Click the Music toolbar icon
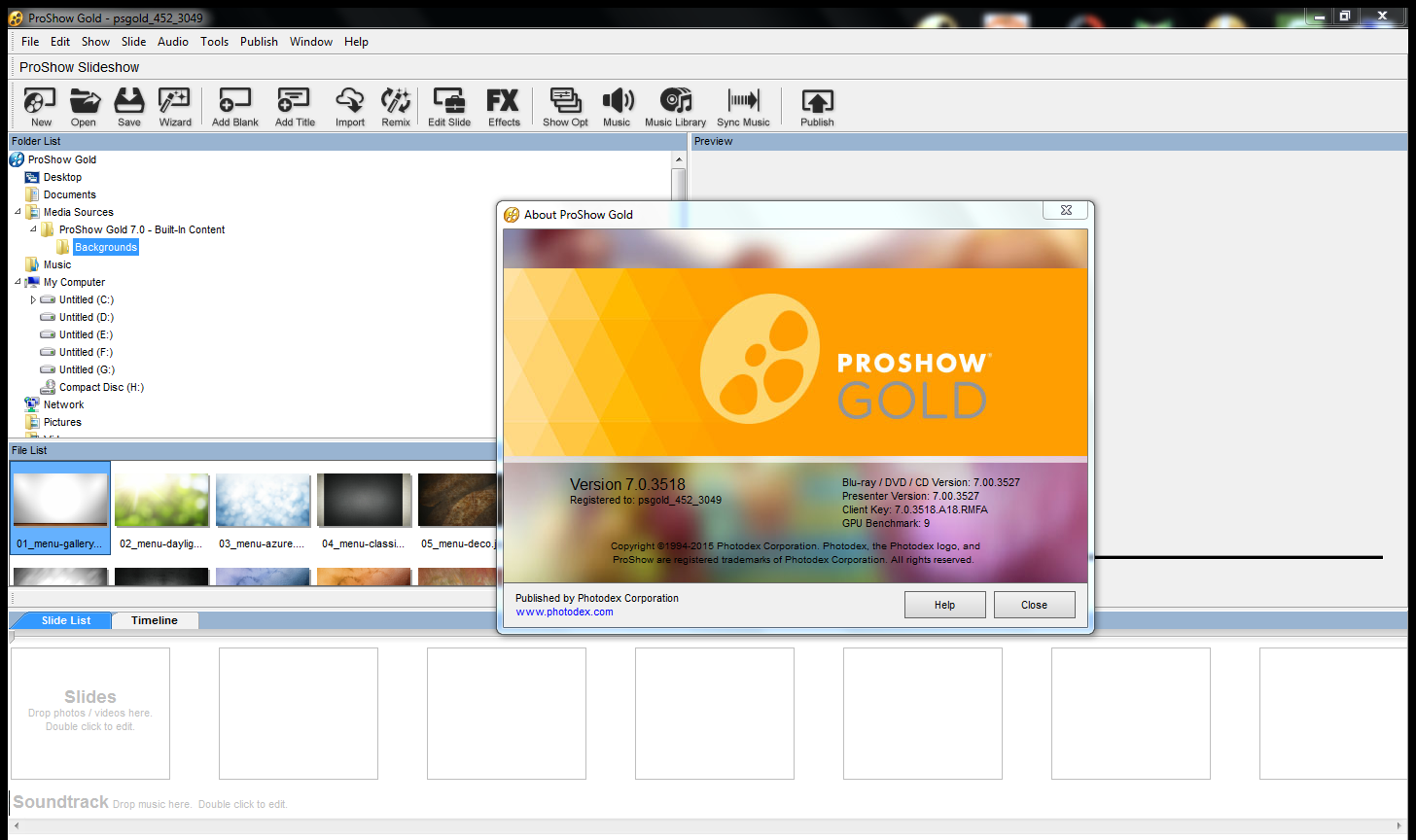1416x840 pixels. pyautogui.click(x=617, y=107)
